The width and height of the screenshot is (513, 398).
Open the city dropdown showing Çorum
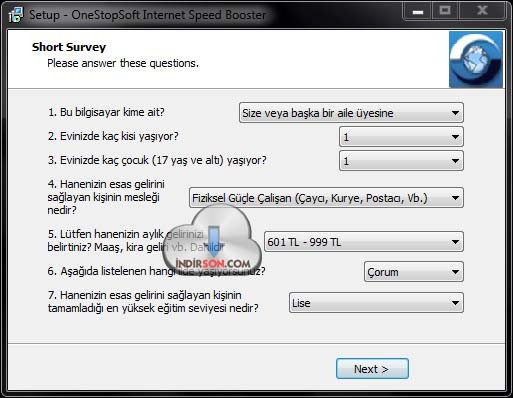point(414,272)
